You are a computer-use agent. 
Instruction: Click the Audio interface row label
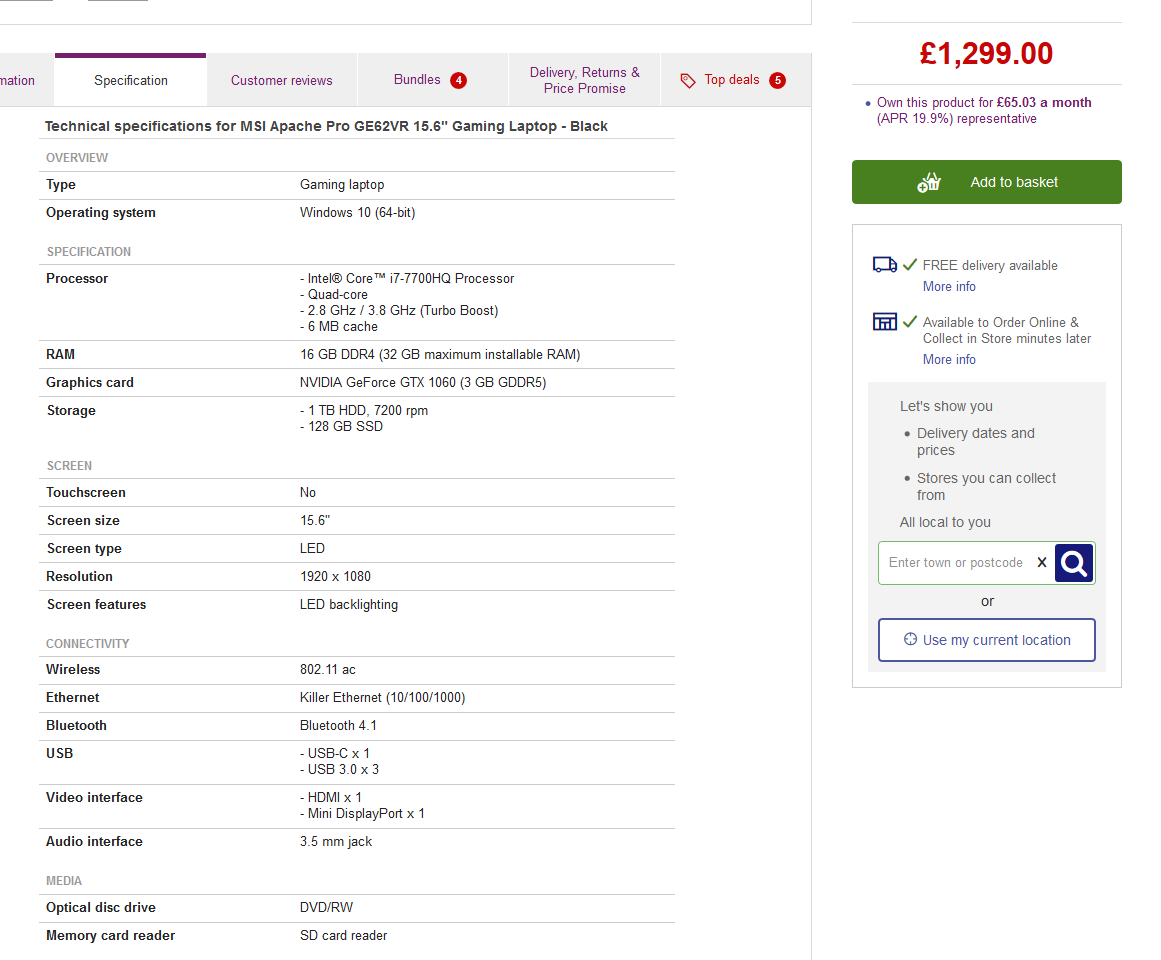[x=94, y=842]
